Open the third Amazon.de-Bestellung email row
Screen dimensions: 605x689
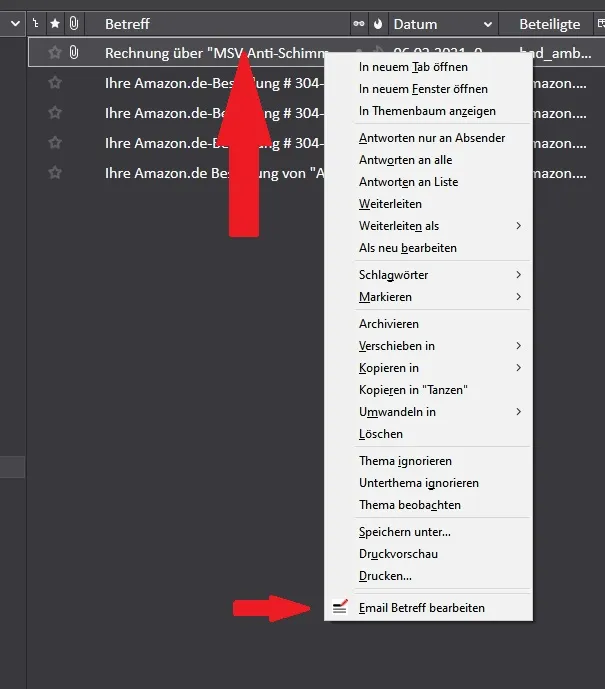(176, 143)
